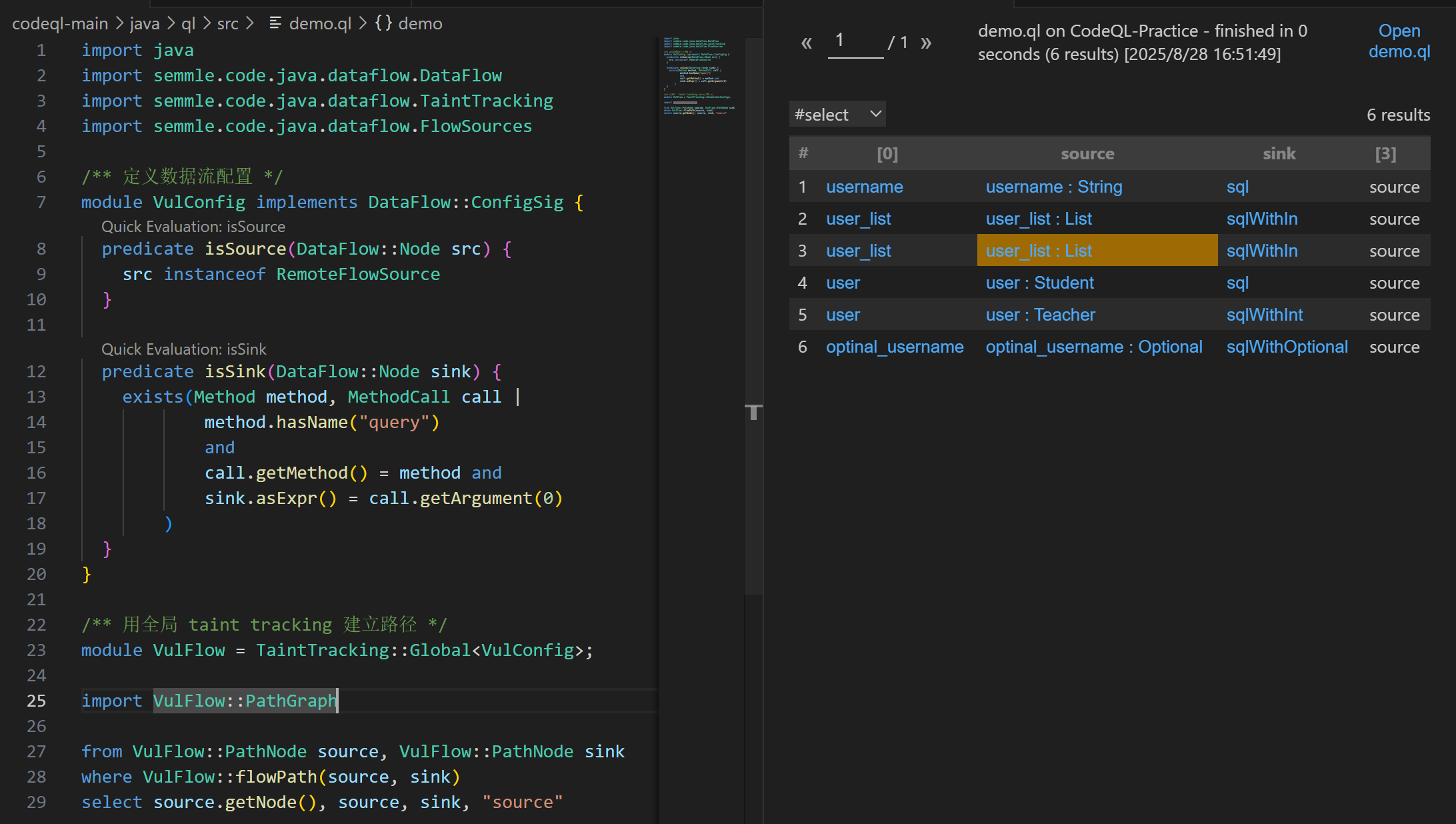This screenshot has height=824, width=1456.
Task: Open src folder breadcrumb segment
Action: coord(227,23)
